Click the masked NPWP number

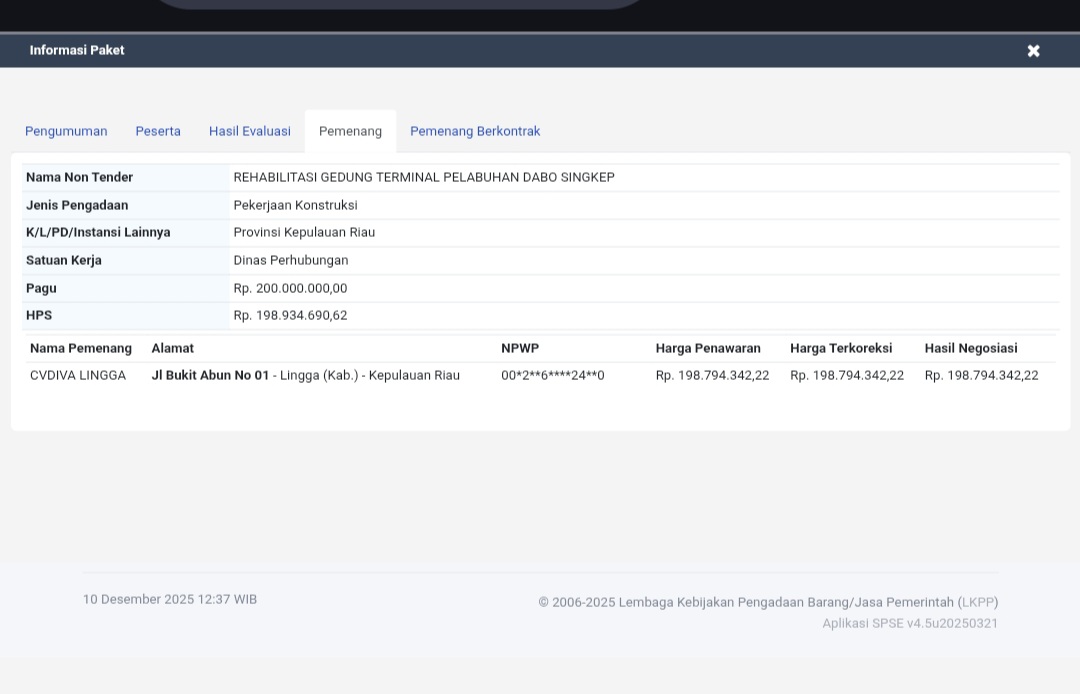(x=552, y=376)
